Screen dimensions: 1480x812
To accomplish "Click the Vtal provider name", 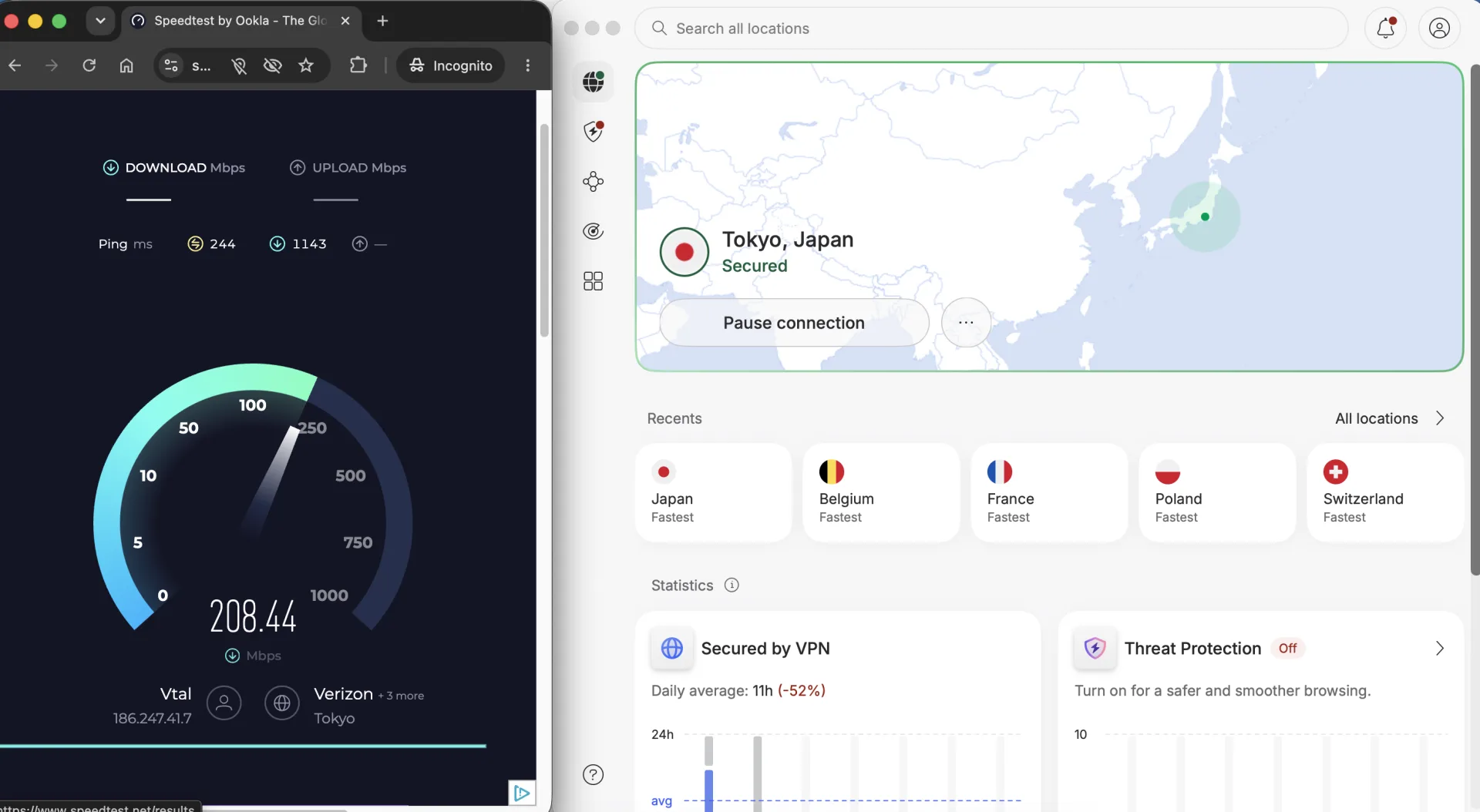I will click(x=176, y=694).
